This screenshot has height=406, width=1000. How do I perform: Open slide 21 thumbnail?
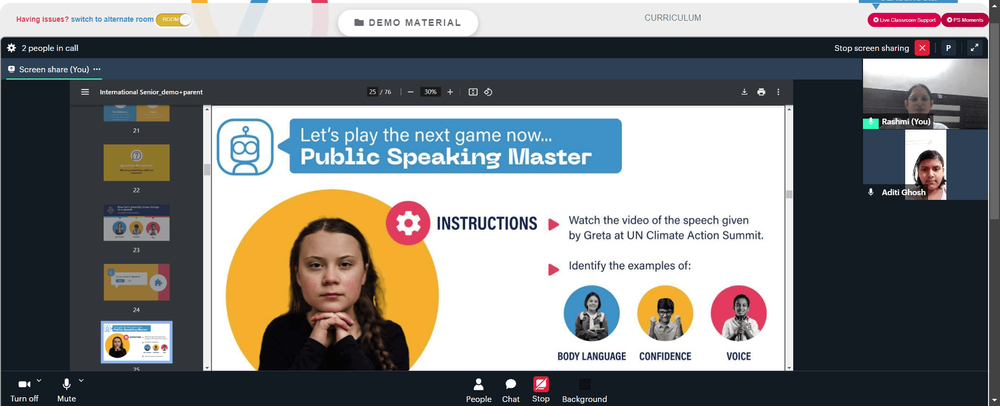[136, 113]
